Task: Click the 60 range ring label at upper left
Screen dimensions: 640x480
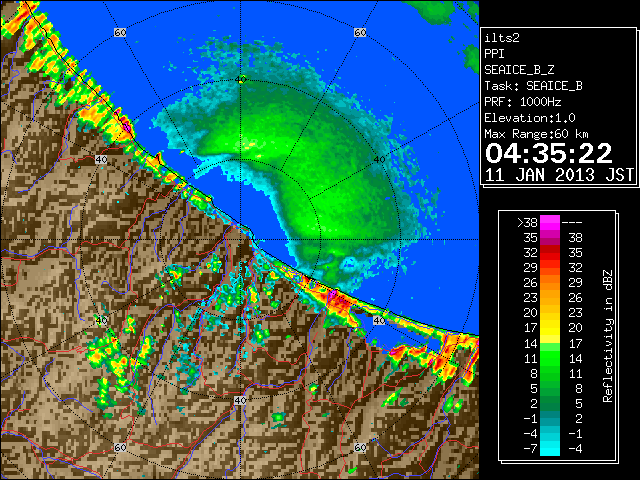Action: click(120, 32)
